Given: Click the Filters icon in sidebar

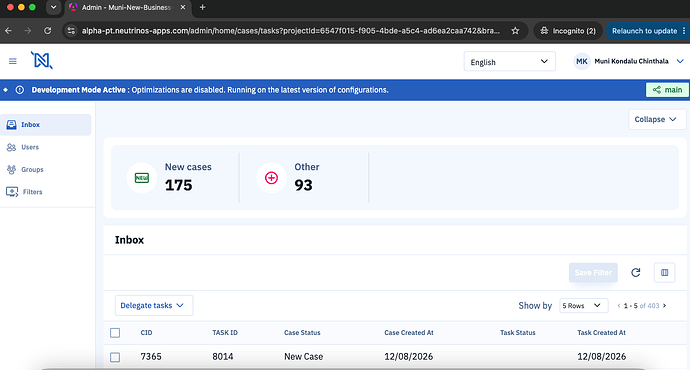Looking at the screenshot, I should [12, 192].
